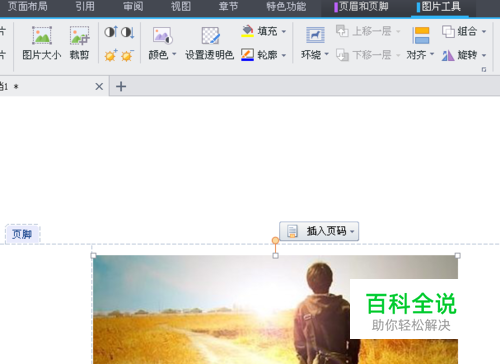The image size is (500, 364).
Task: Click the top-right image resize handle
Action: [458, 256]
